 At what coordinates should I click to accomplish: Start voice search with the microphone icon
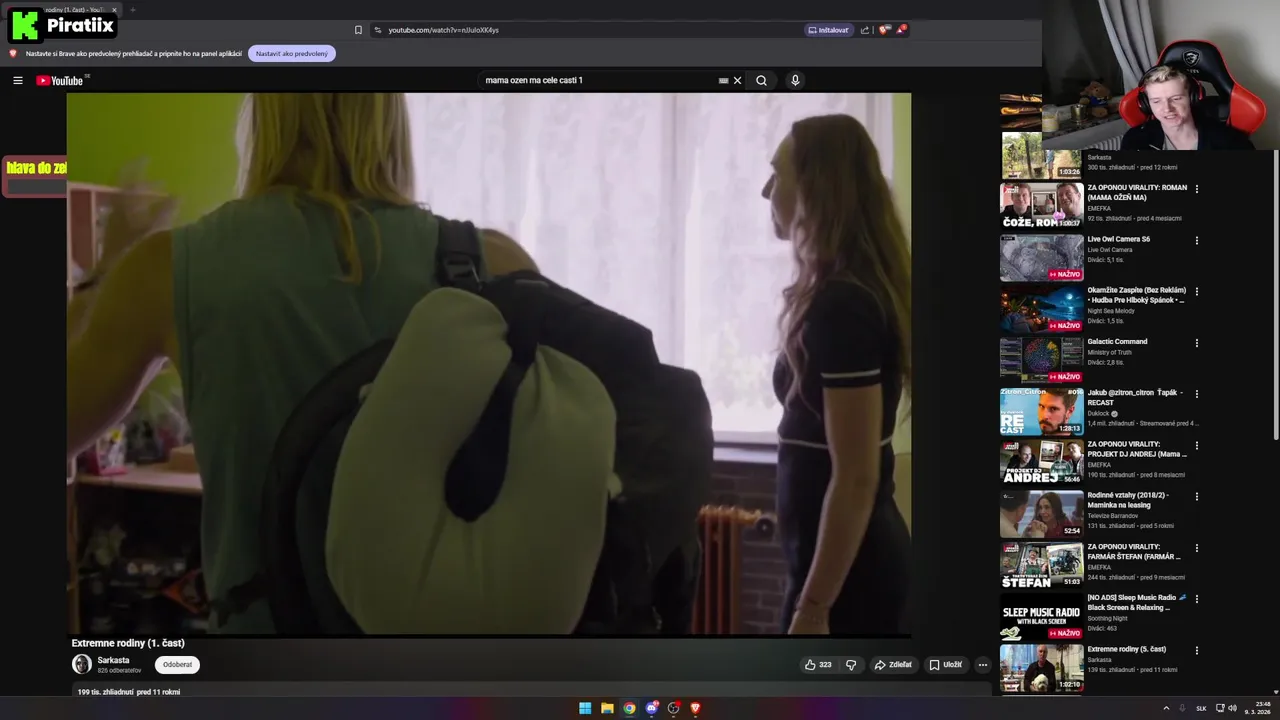click(x=795, y=80)
